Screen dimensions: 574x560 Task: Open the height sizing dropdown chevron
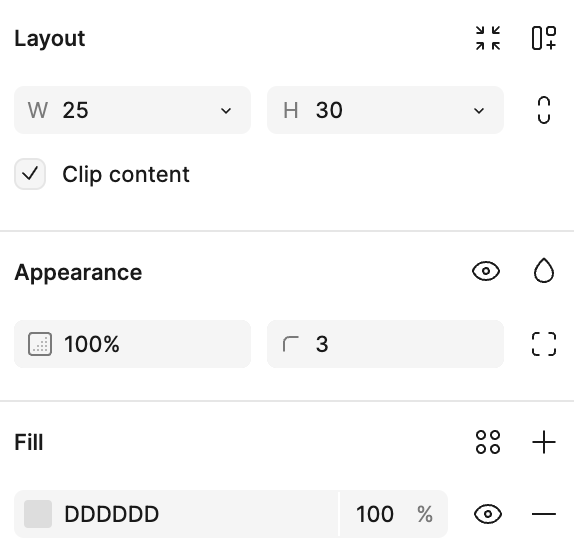pos(479,111)
